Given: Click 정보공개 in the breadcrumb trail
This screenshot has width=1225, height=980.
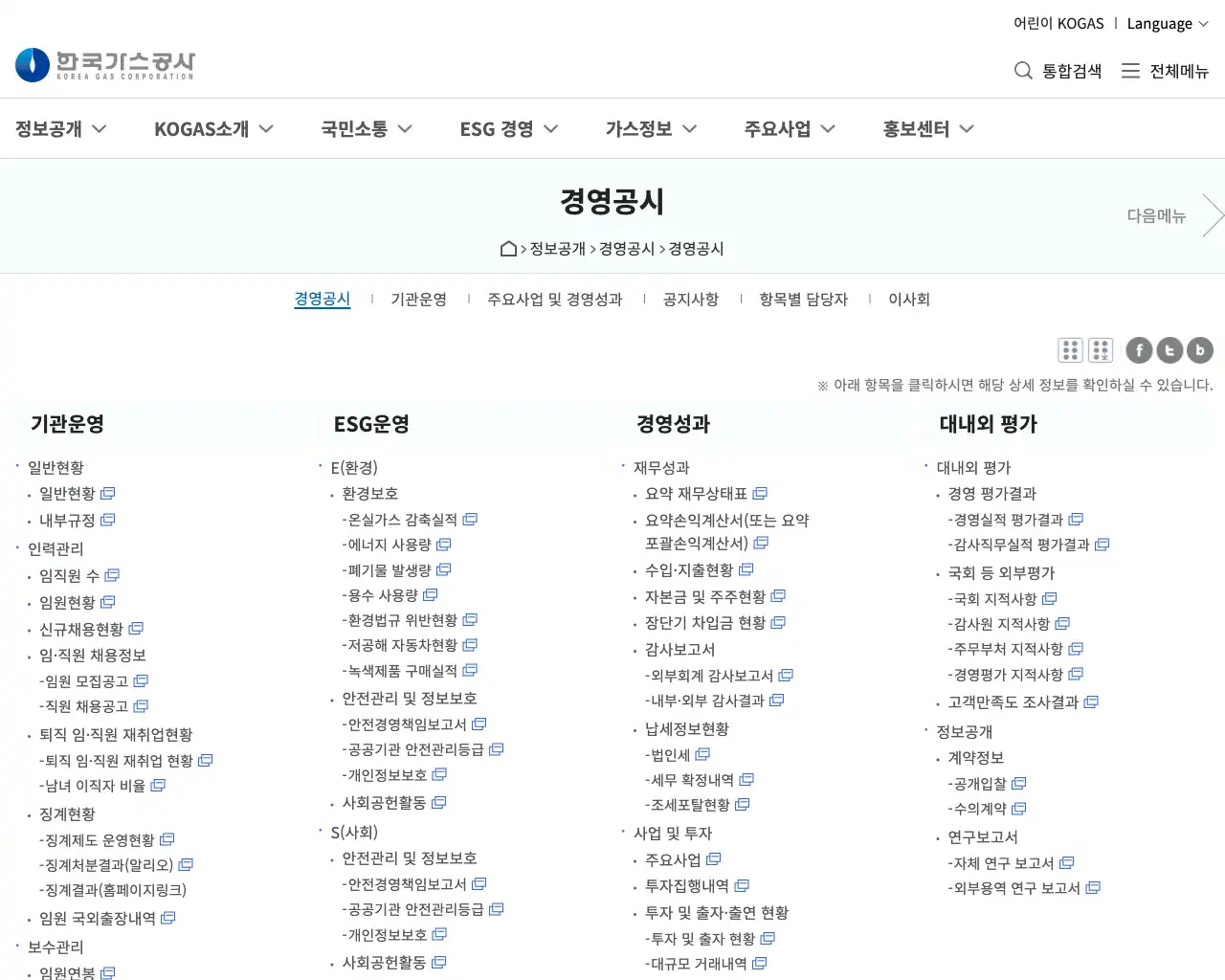Looking at the screenshot, I should [x=558, y=249].
